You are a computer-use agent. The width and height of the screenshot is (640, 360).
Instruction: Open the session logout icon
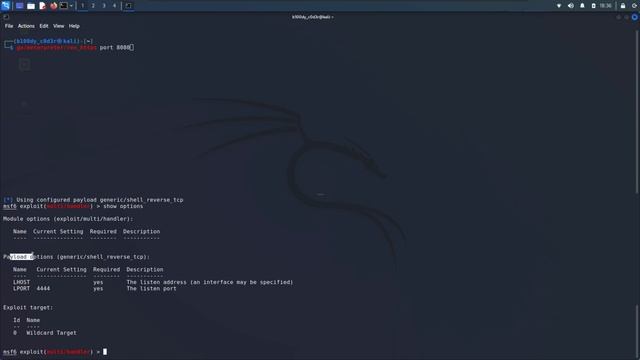coord(635,6)
